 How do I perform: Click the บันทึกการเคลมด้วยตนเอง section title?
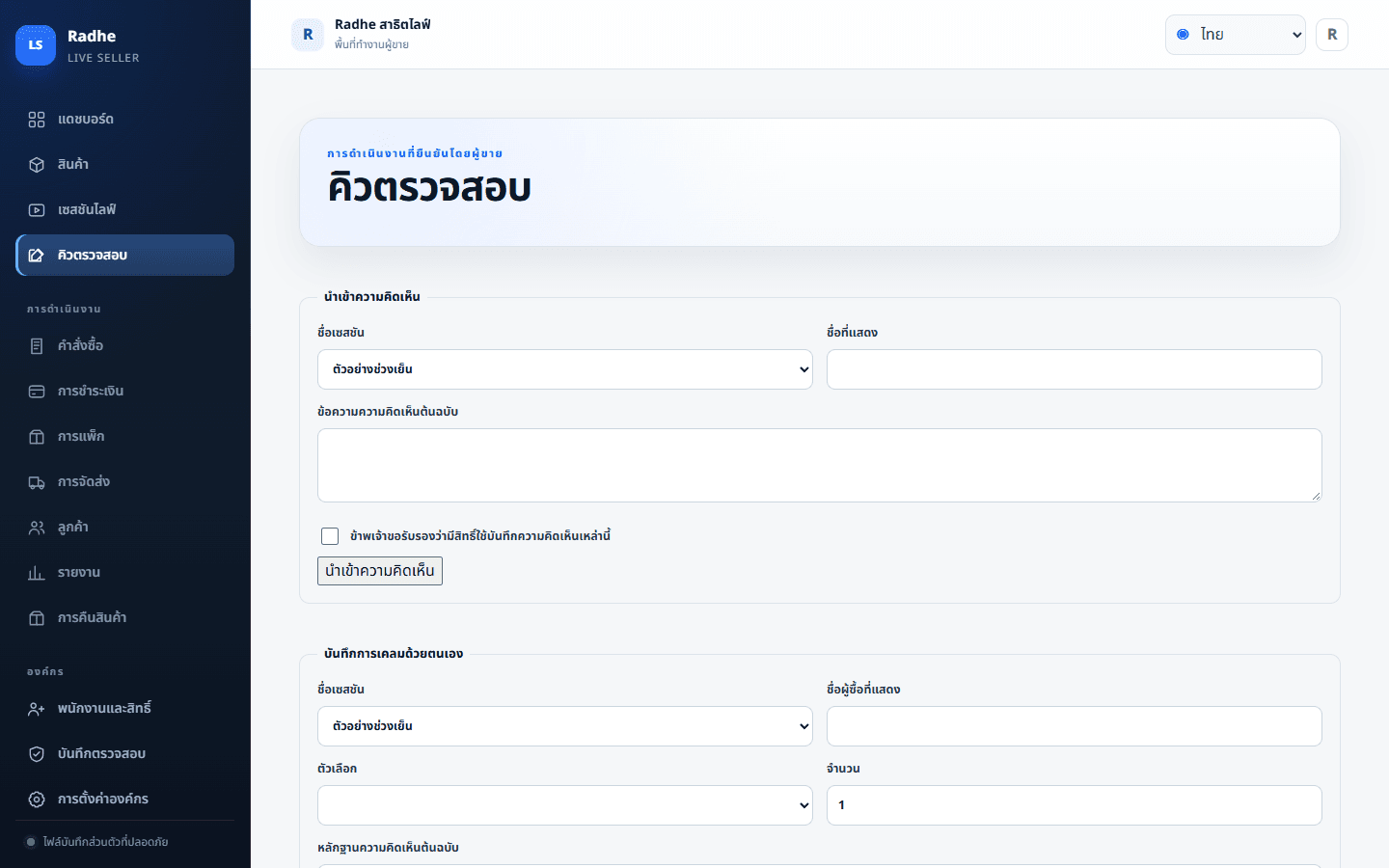[x=394, y=654]
